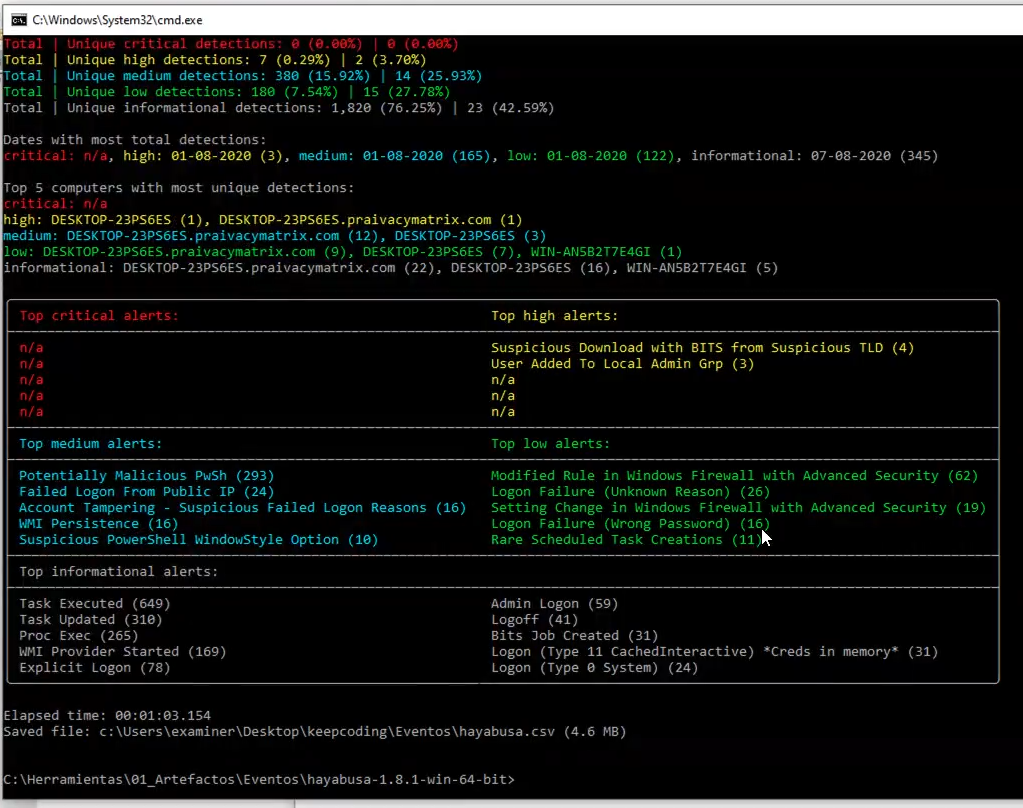Click 'Bits Job Created (31)' entry
This screenshot has width=1023, height=808.
[575, 636]
